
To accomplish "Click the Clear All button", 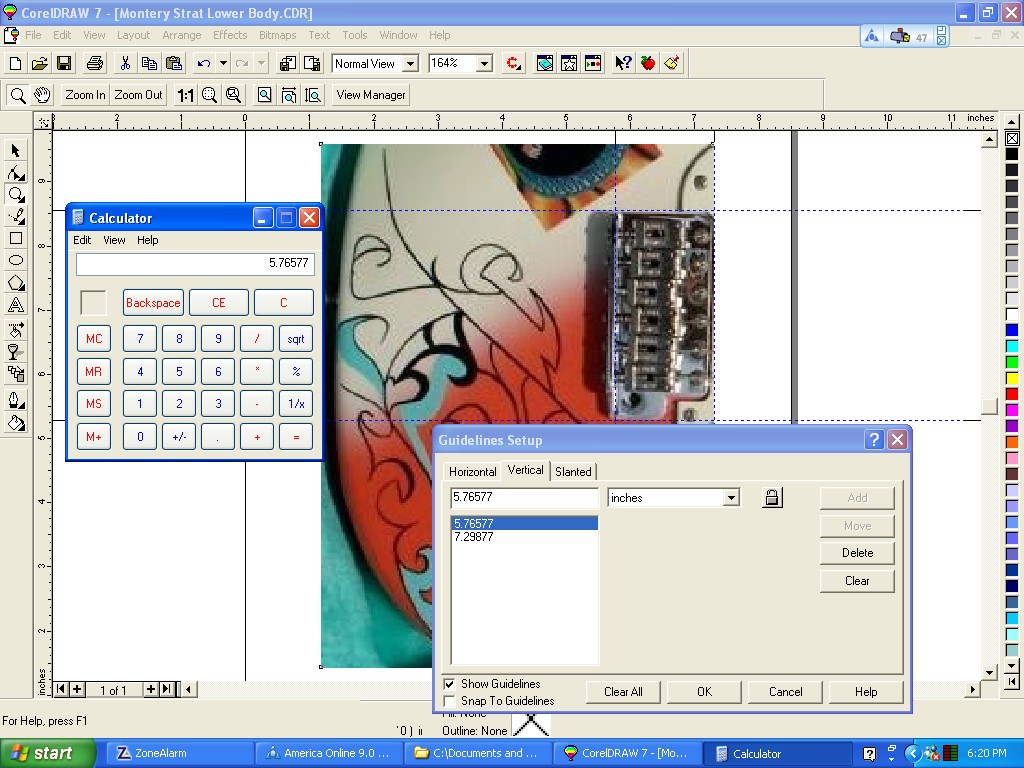I will pos(623,692).
